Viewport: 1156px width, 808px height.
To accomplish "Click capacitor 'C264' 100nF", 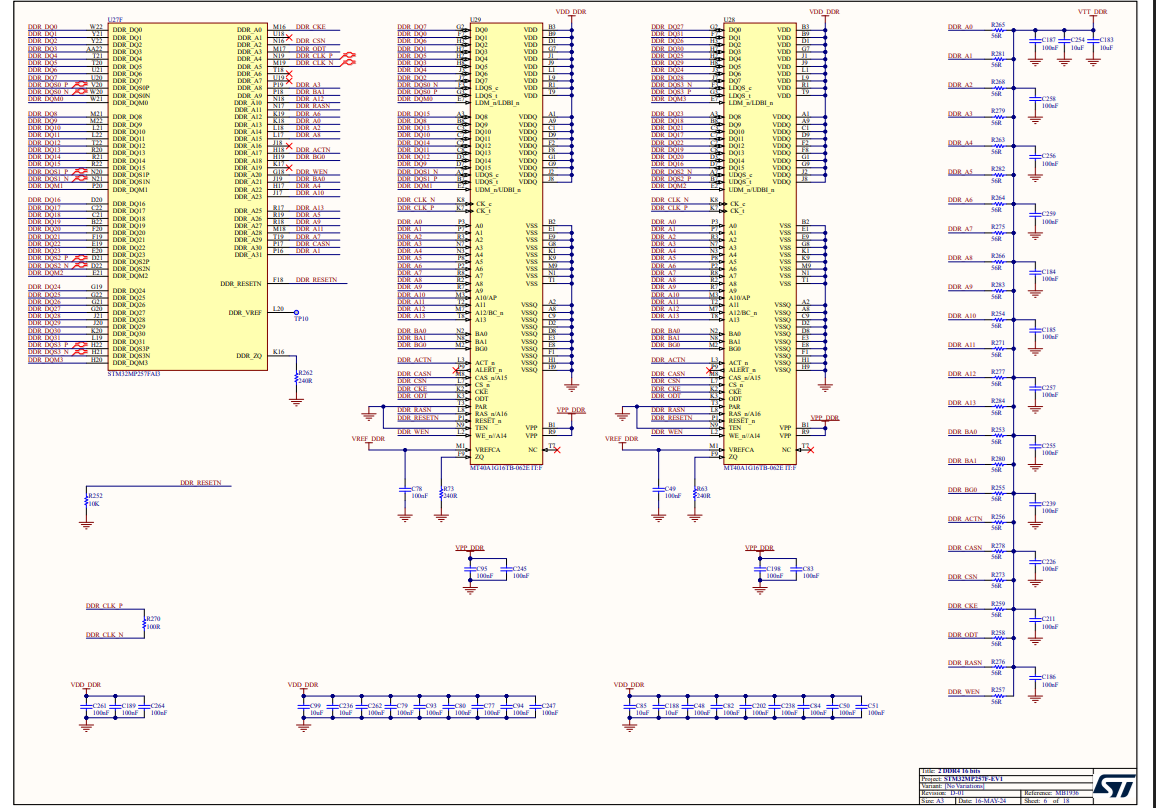I will (x=145, y=708).
